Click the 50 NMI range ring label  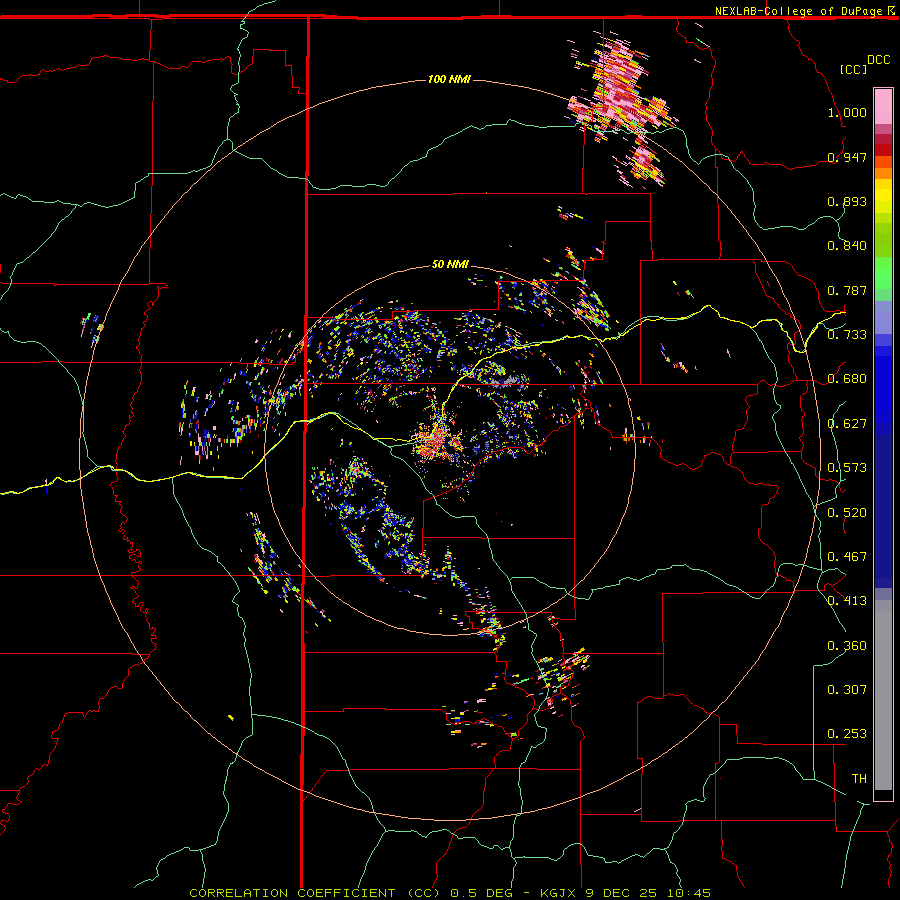[x=450, y=264]
